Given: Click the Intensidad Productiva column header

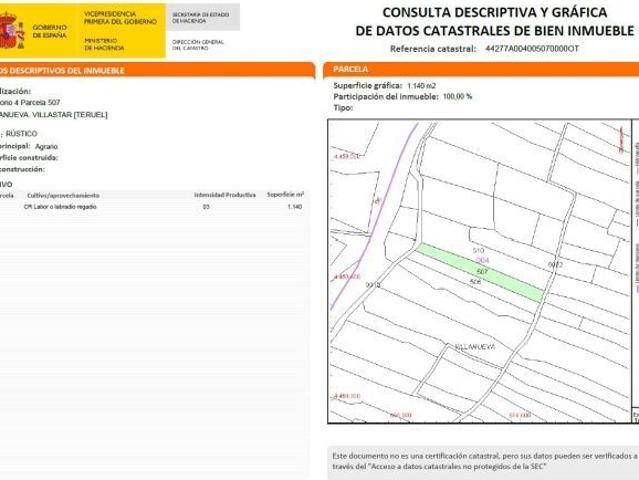Looking at the screenshot, I should (x=225, y=194).
